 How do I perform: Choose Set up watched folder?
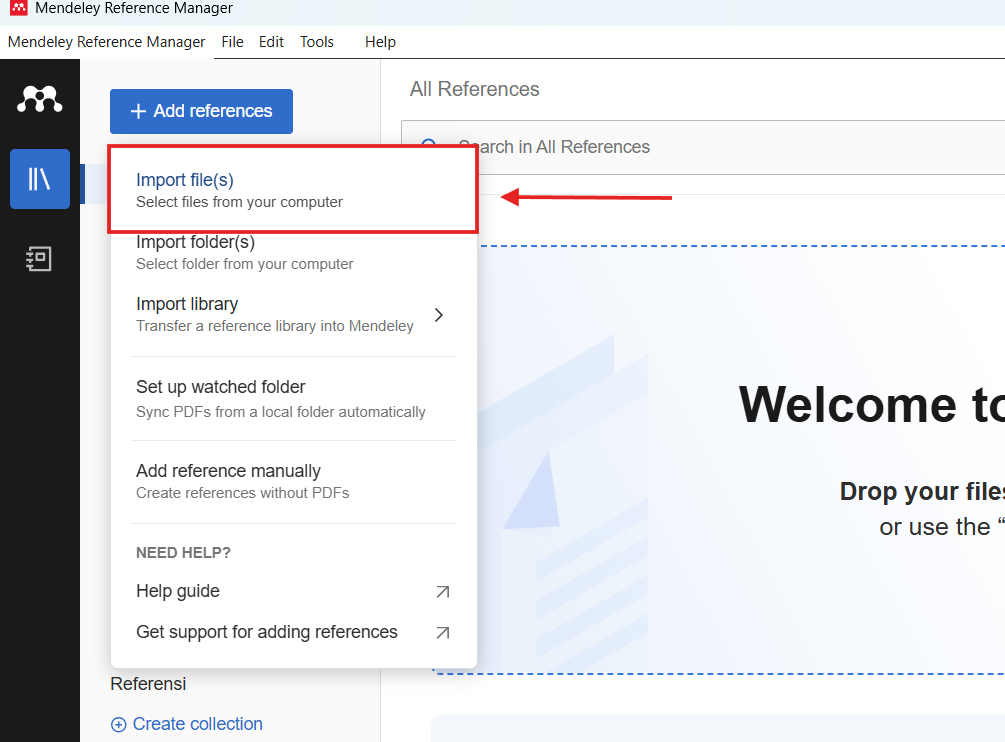point(294,399)
